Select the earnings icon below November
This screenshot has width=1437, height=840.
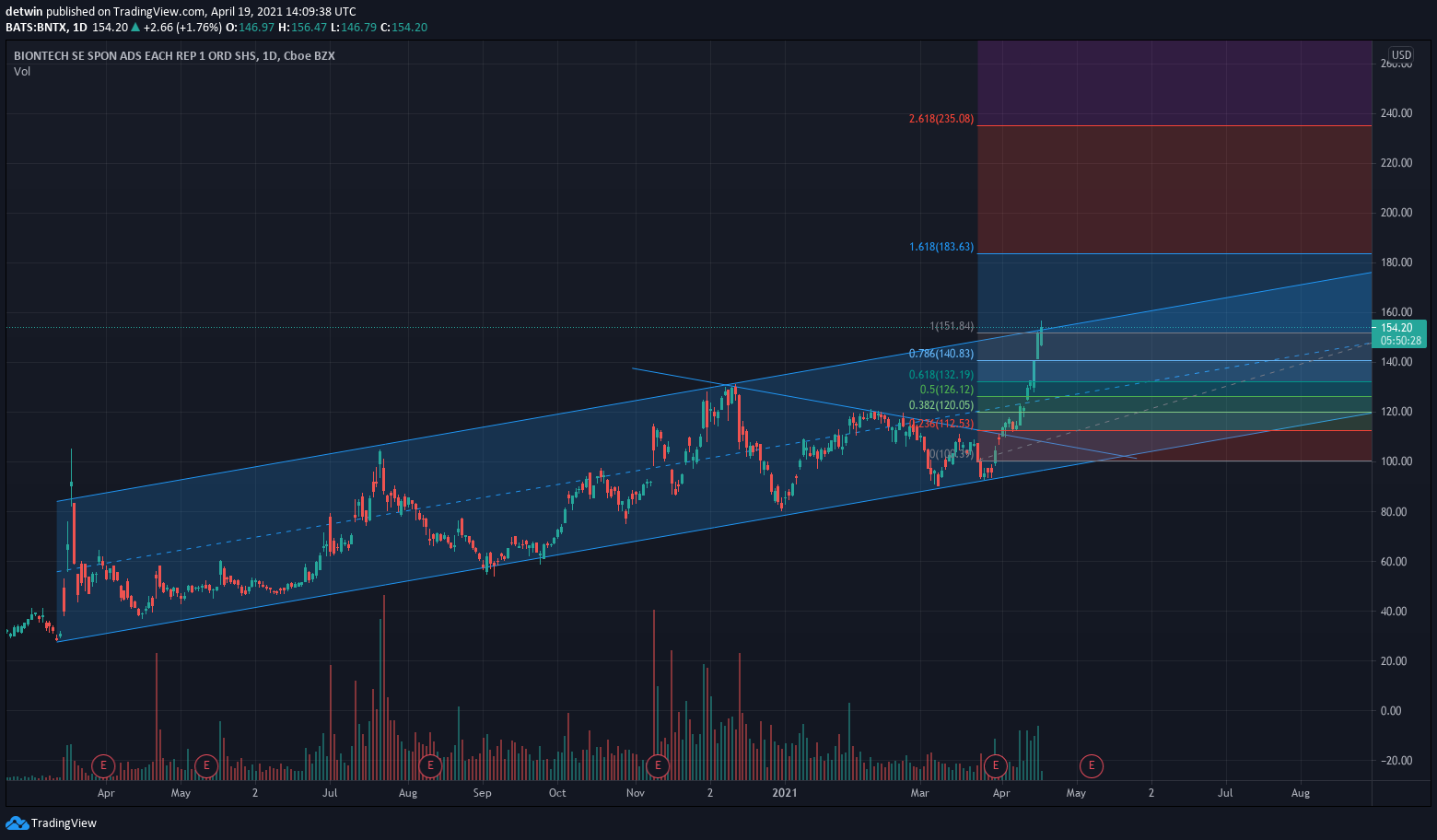pos(658,765)
